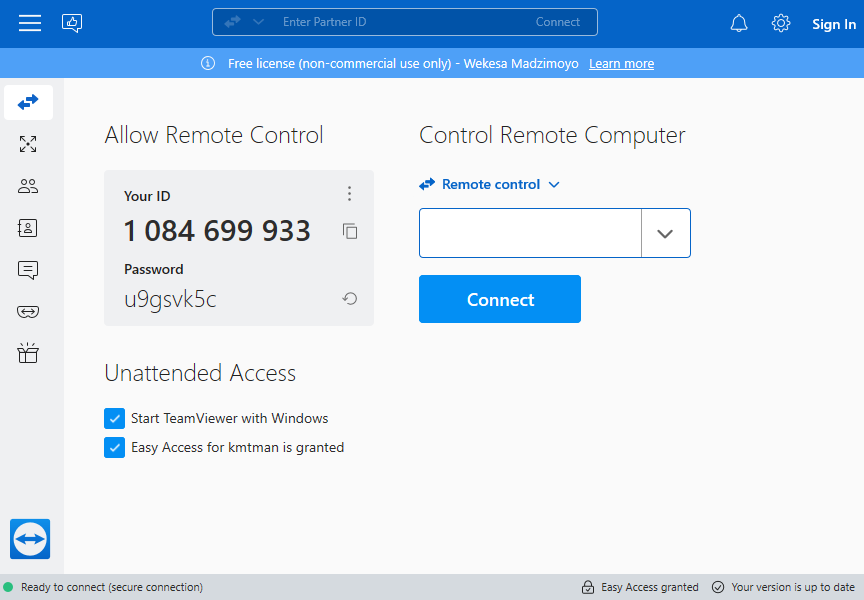Click the password u9gsvk5c

pos(170,299)
